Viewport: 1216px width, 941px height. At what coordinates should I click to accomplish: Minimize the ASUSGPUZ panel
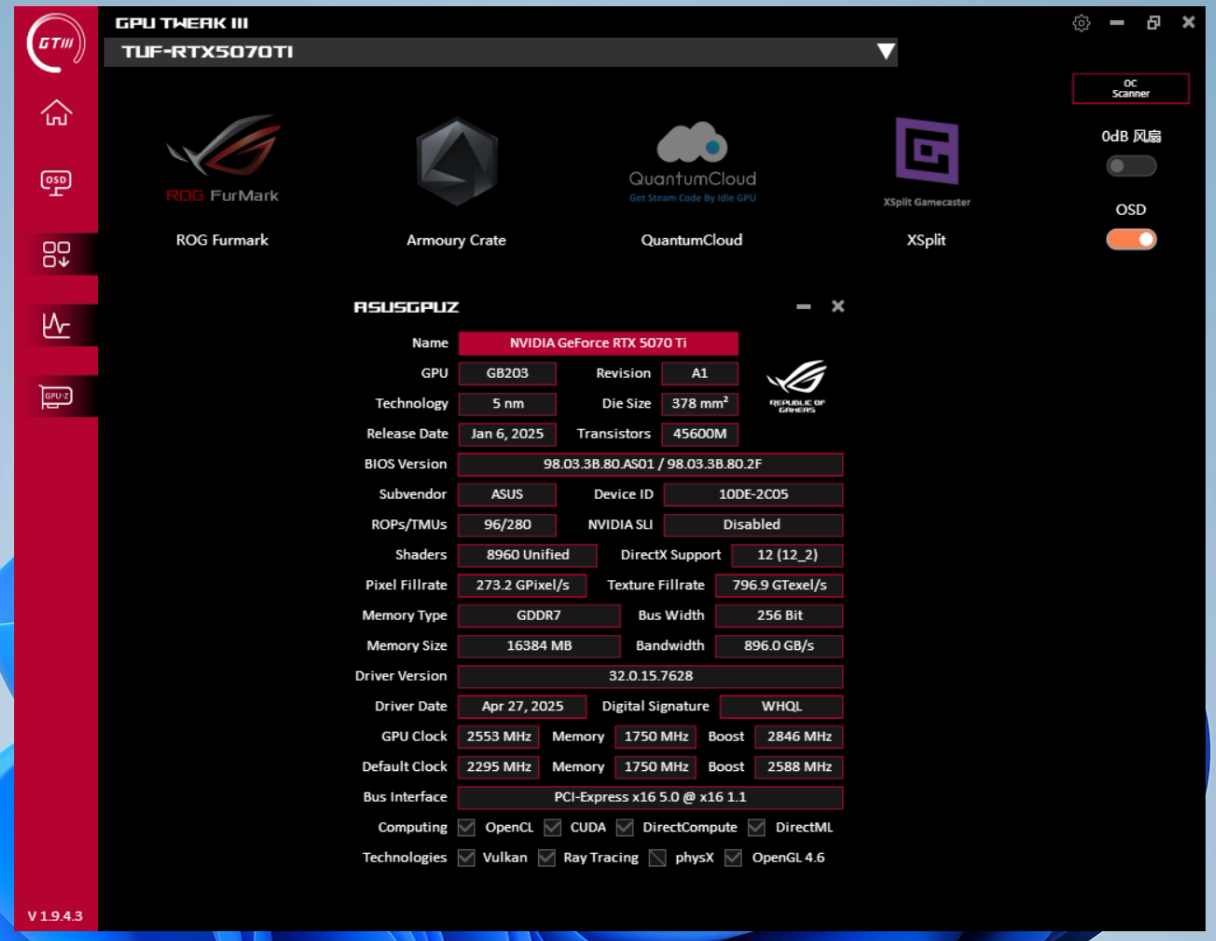click(803, 306)
